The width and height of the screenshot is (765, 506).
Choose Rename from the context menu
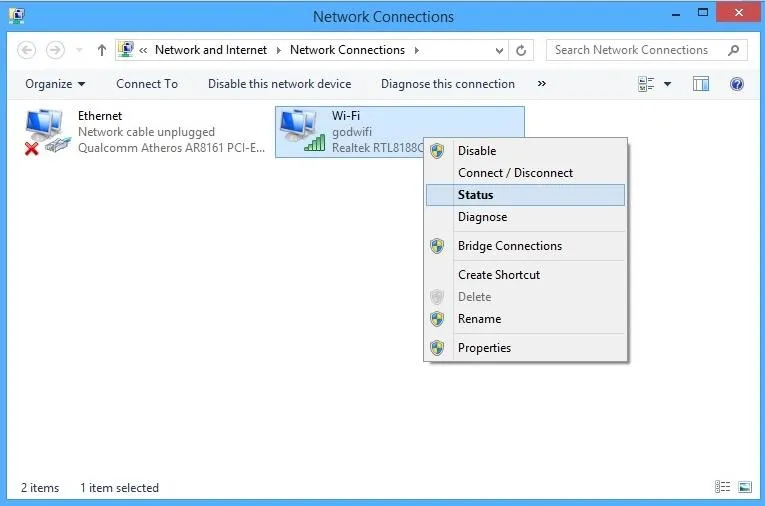tap(525, 319)
